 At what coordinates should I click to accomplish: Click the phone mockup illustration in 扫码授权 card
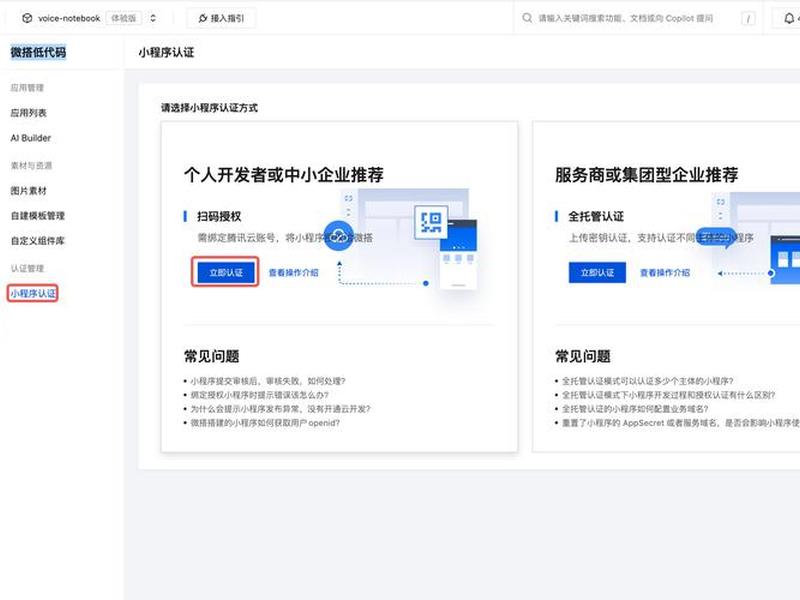(458, 254)
